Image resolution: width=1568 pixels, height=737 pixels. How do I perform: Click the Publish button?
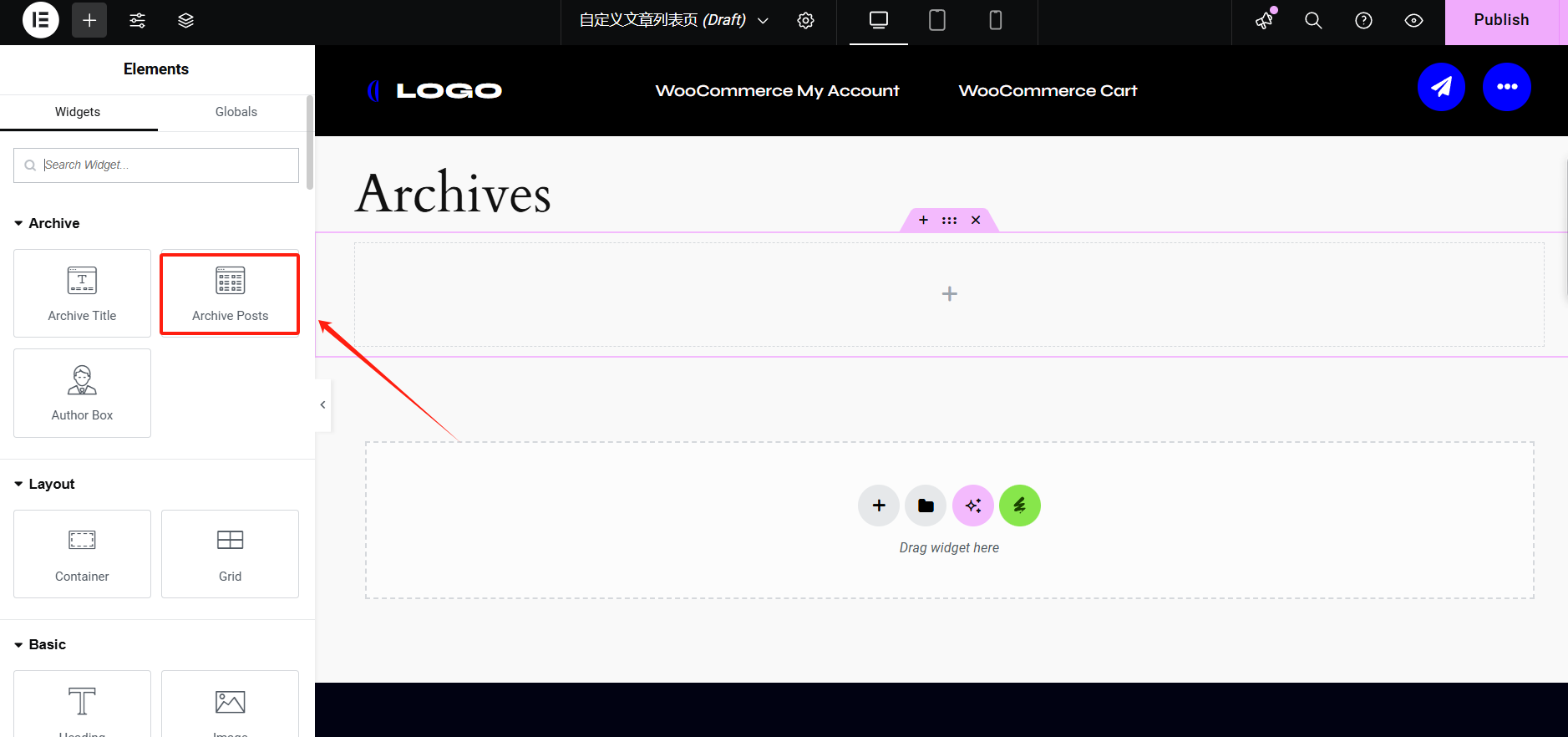pos(1500,20)
